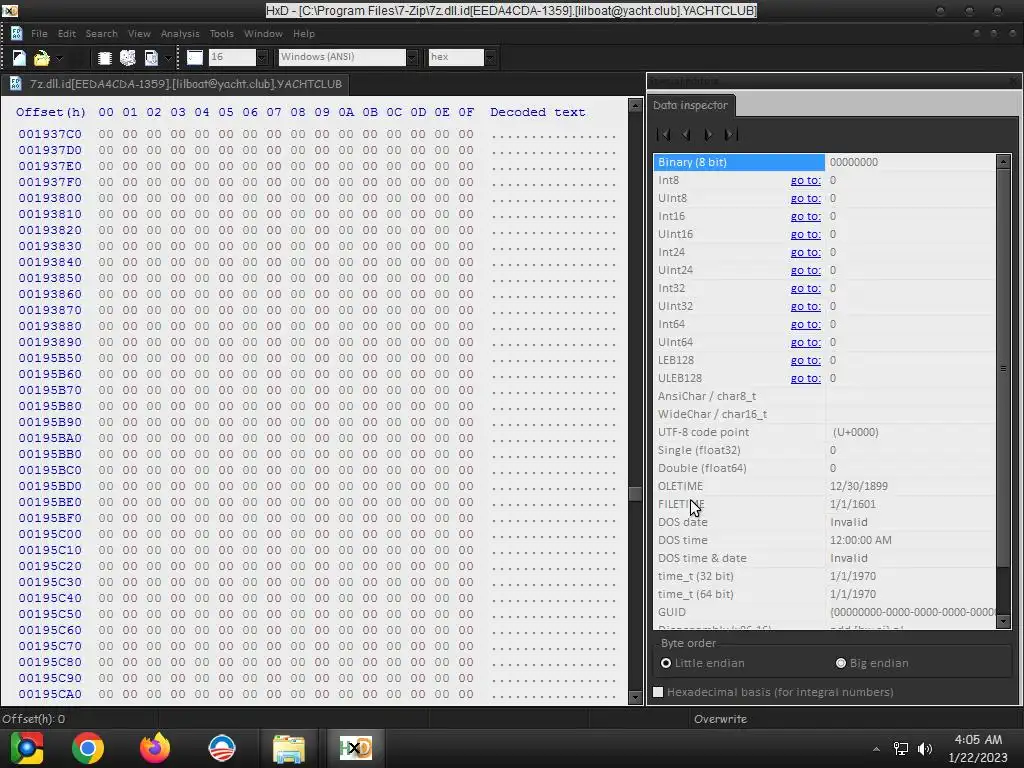Open Firefox from taskbar
This screenshot has height=768, width=1024.
click(155, 748)
